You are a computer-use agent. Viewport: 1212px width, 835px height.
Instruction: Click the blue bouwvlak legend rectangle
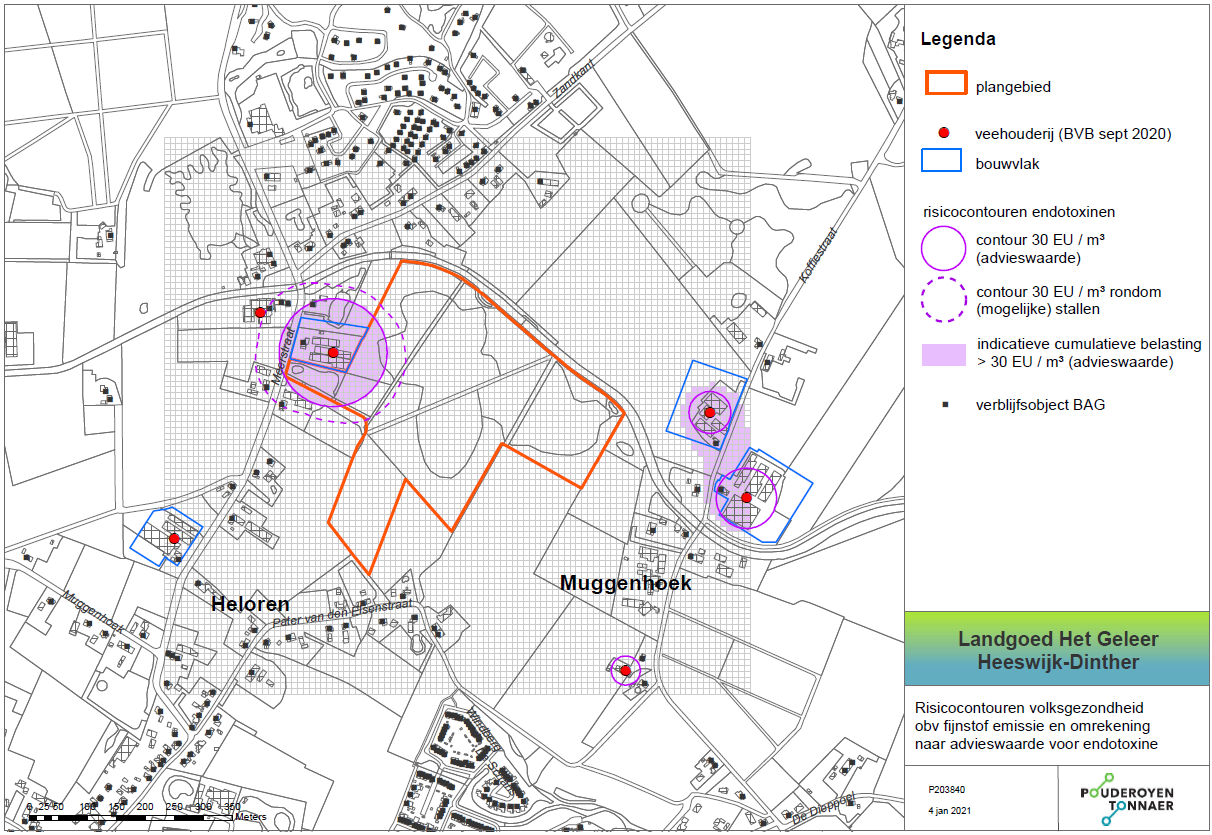(941, 160)
